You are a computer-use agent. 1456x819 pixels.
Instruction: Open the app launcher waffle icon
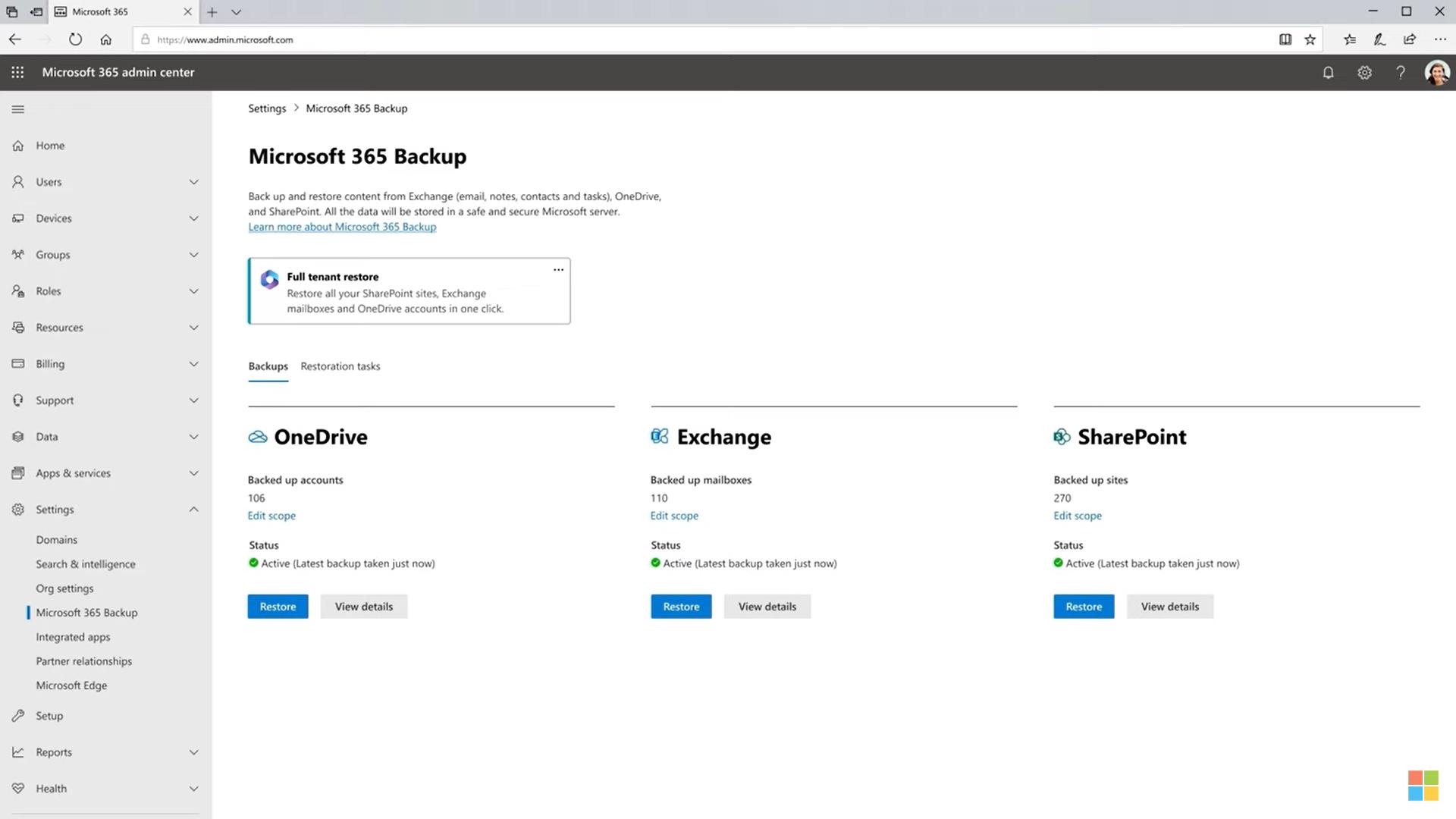pos(17,72)
